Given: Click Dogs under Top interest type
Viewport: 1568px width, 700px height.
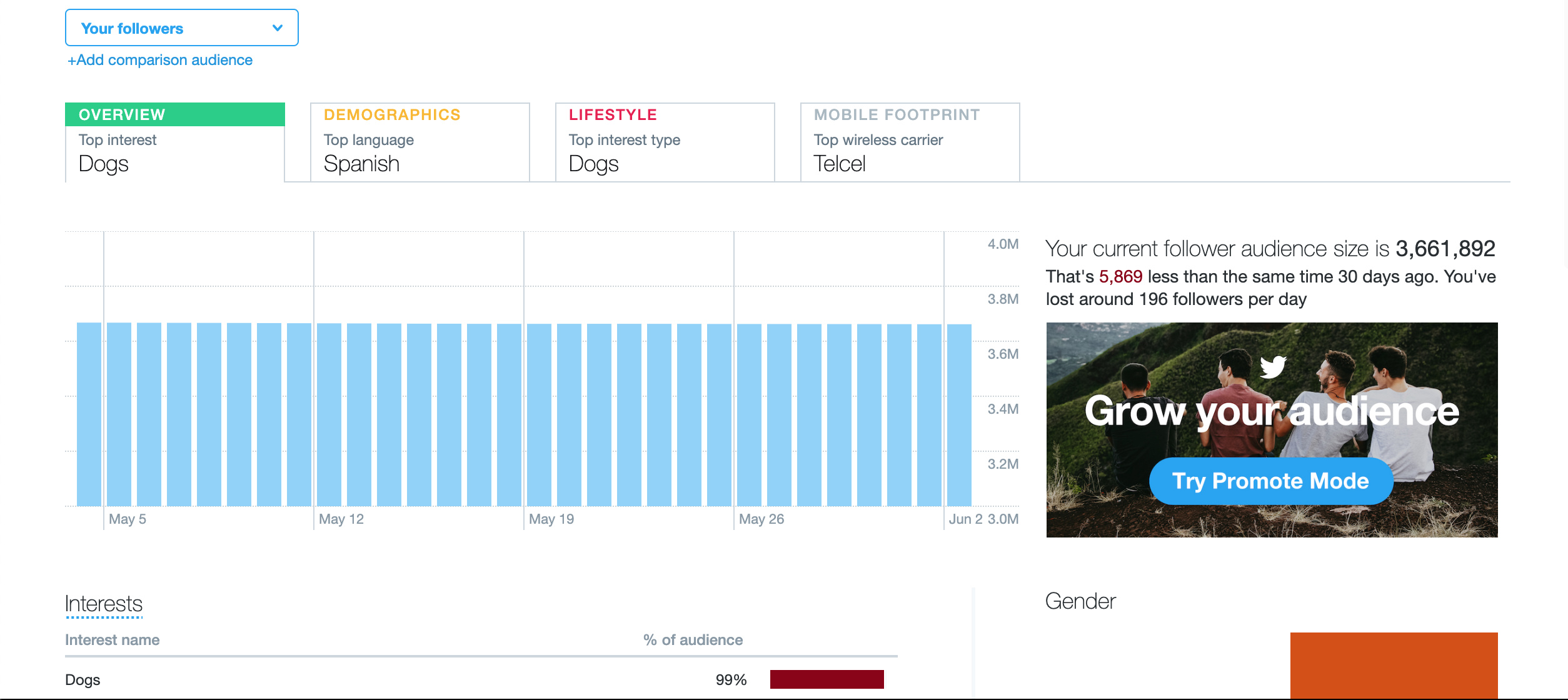Looking at the screenshot, I should click(594, 164).
